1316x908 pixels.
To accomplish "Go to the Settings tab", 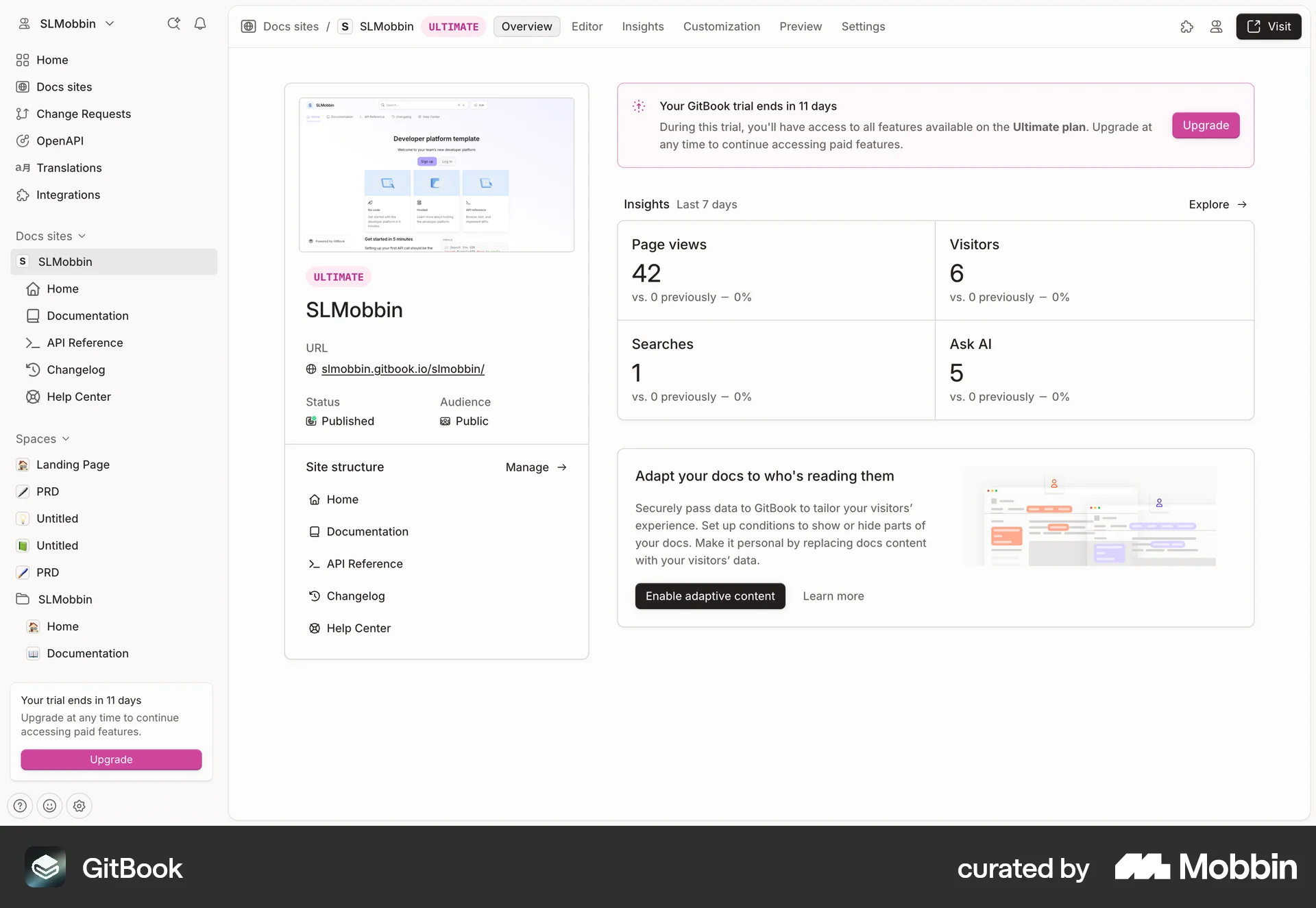I will [x=863, y=27].
